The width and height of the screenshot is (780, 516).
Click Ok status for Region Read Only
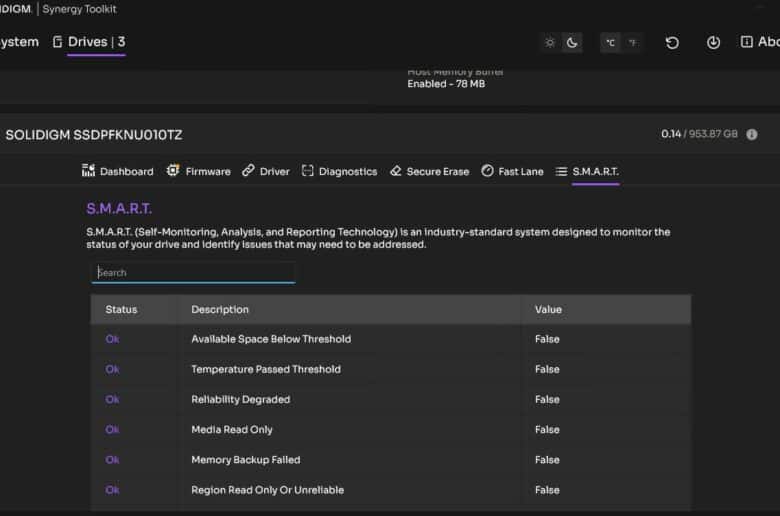point(112,490)
